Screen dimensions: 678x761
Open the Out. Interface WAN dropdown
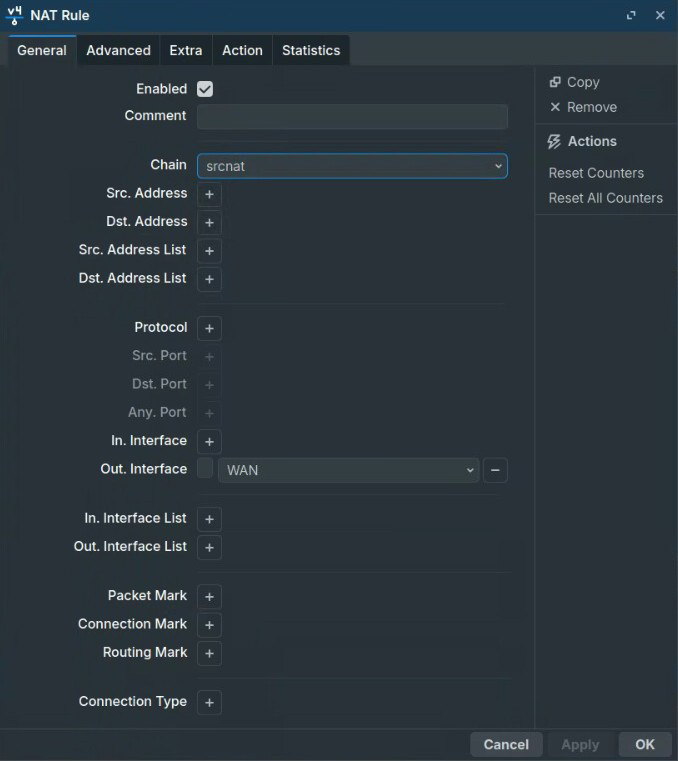tap(349, 470)
